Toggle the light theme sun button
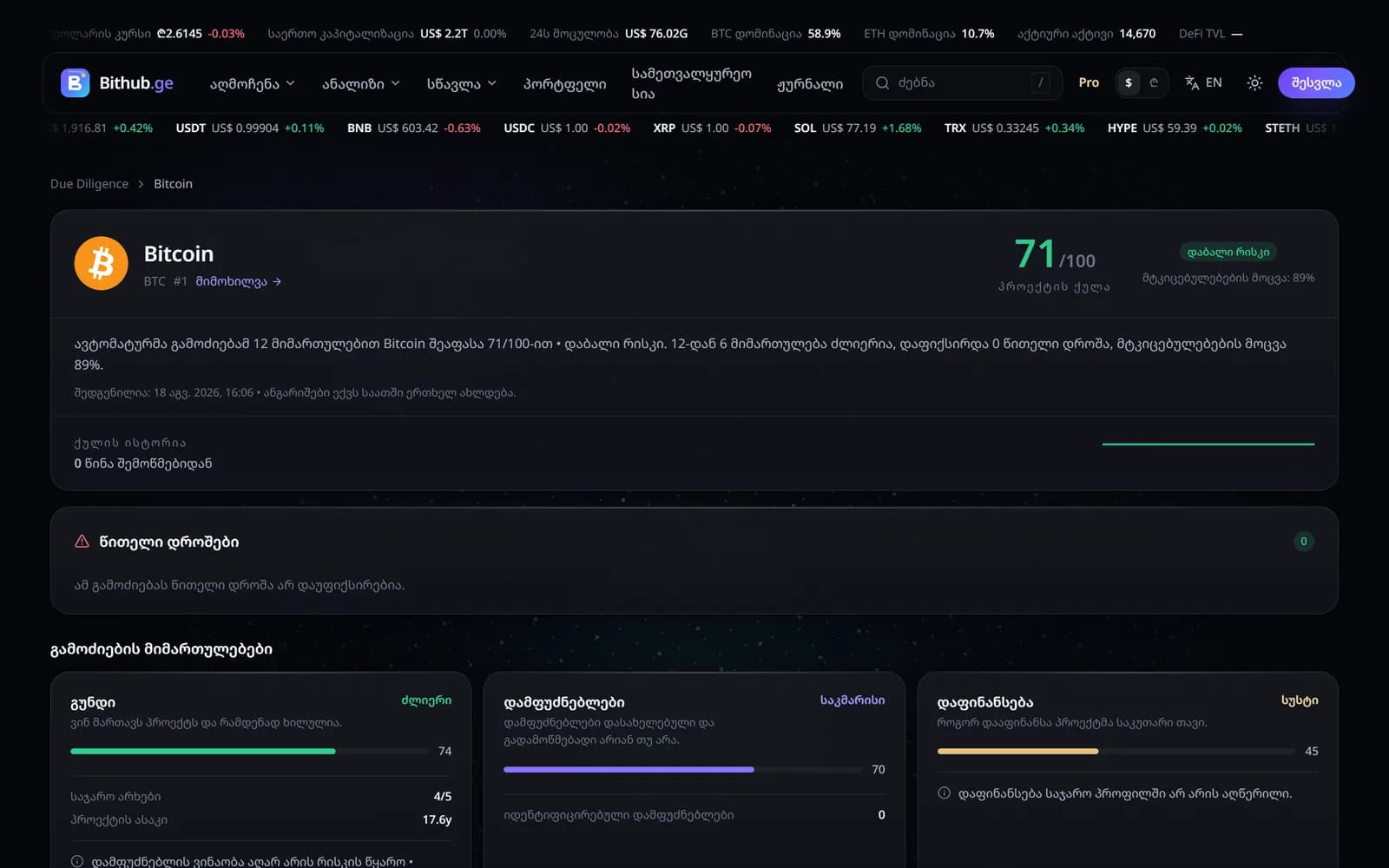Viewport: 1389px width, 868px height. click(1254, 82)
